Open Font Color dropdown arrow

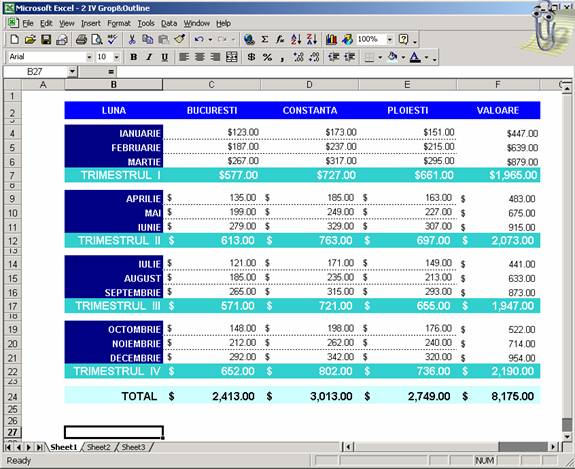click(x=426, y=57)
